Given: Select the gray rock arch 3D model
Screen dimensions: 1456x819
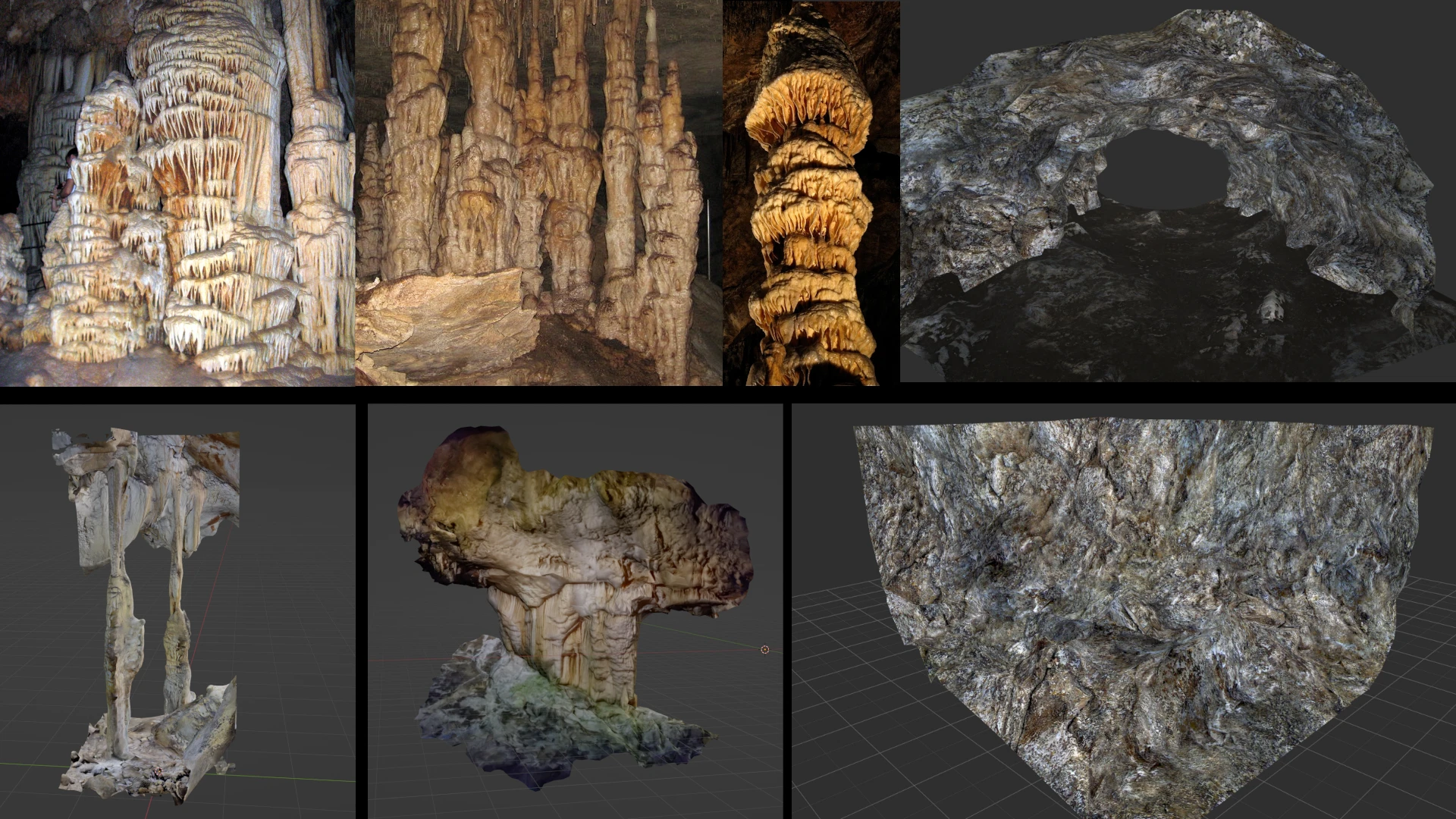Looking at the screenshot, I should pos(1178,190).
